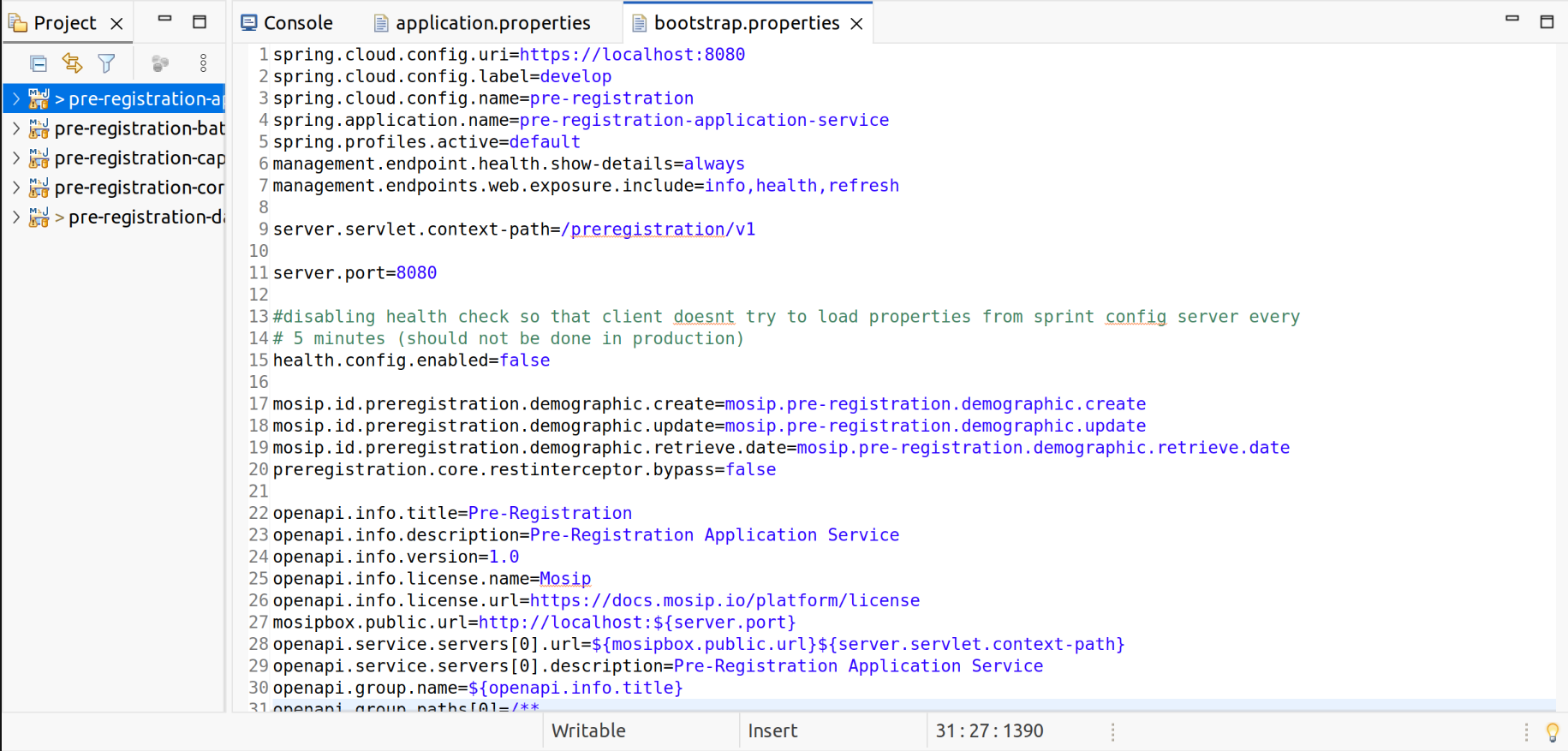Click the Writable status indicator
This screenshot has height=751, width=1568.
(x=588, y=731)
